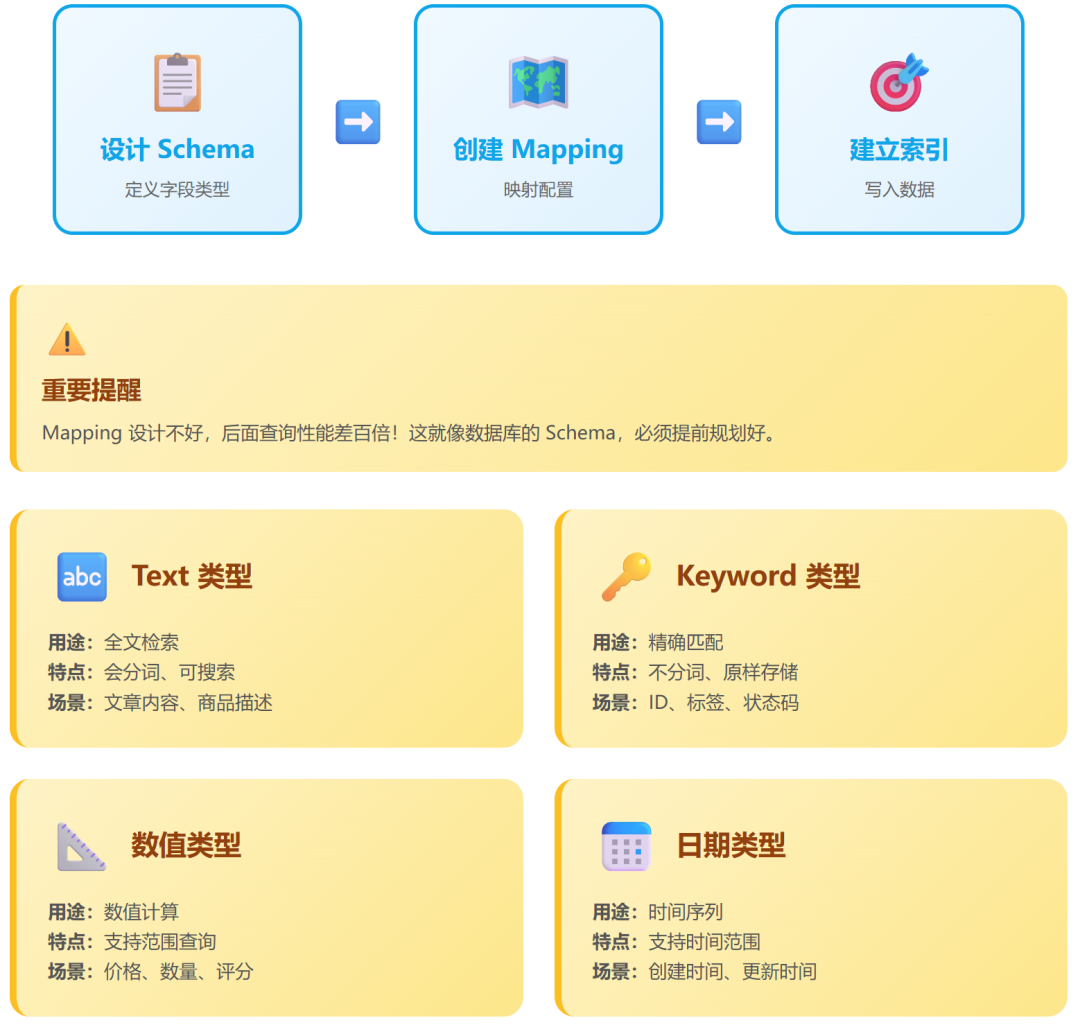Select the Text 类型 card title
Image resolution: width=1080 pixels, height=1027 pixels.
191,576
